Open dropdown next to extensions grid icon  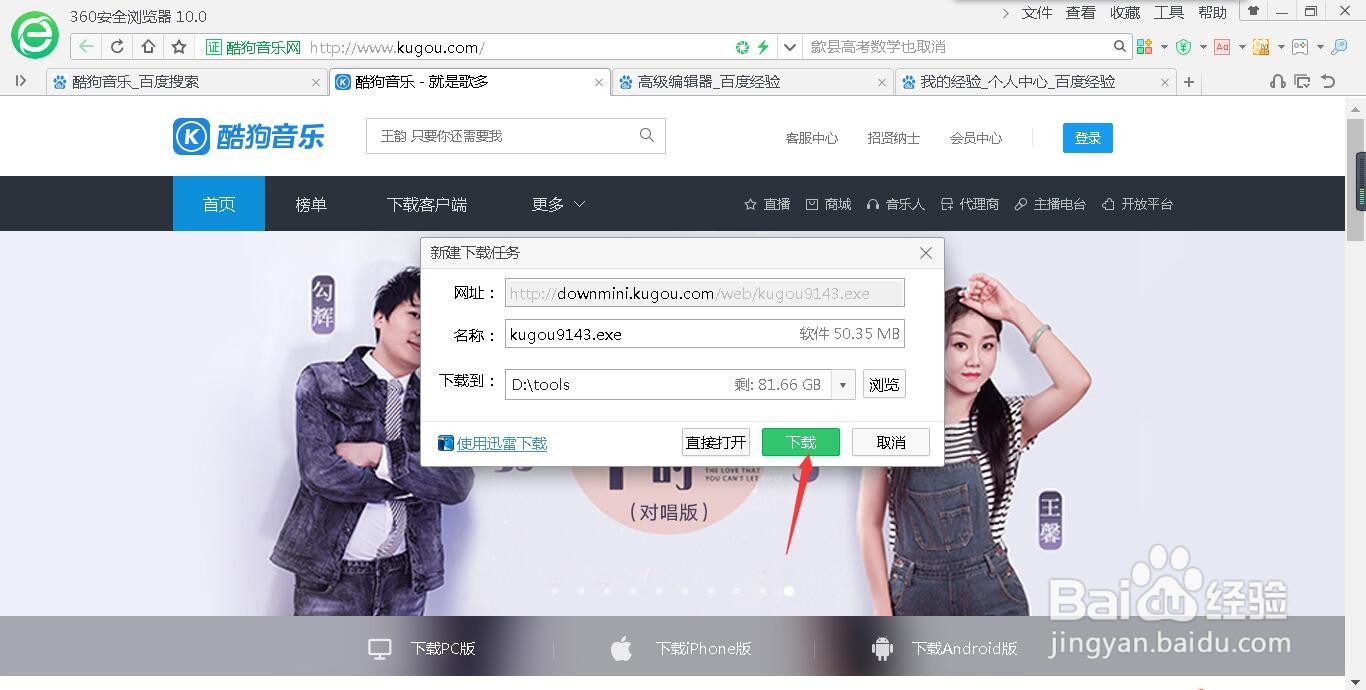1164,47
